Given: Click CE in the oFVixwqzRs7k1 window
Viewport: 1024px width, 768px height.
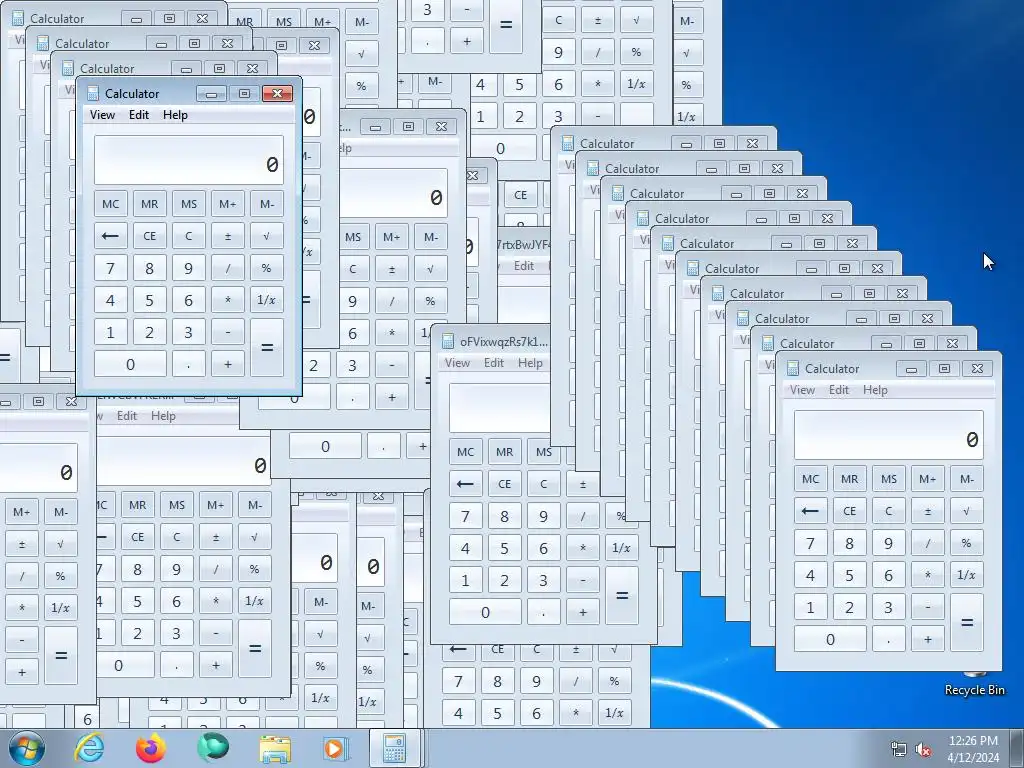Looking at the screenshot, I should pyautogui.click(x=505, y=484).
